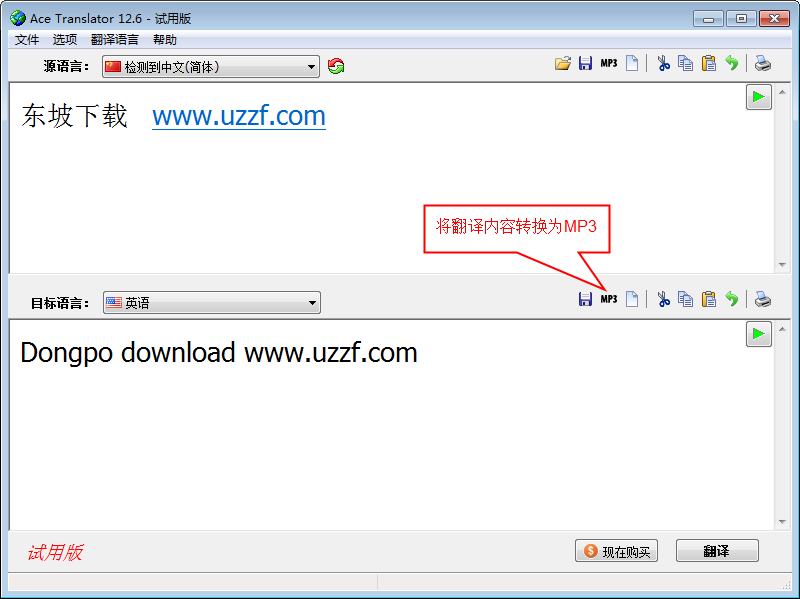Open file icon in source toolbar

pyautogui.click(x=563, y=64)
